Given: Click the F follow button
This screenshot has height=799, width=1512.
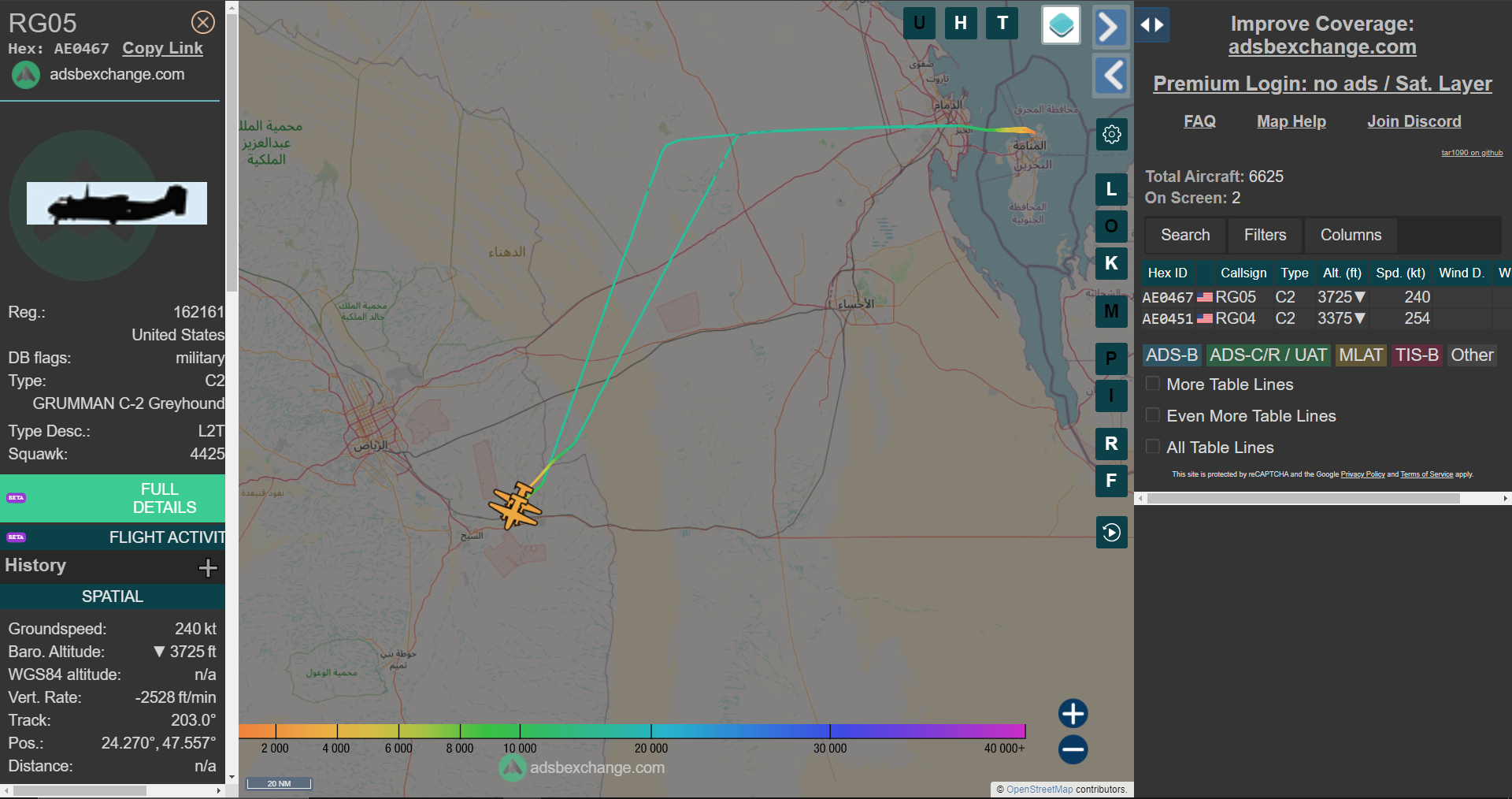Looking at the screenshot, I should coord(1111,481).
